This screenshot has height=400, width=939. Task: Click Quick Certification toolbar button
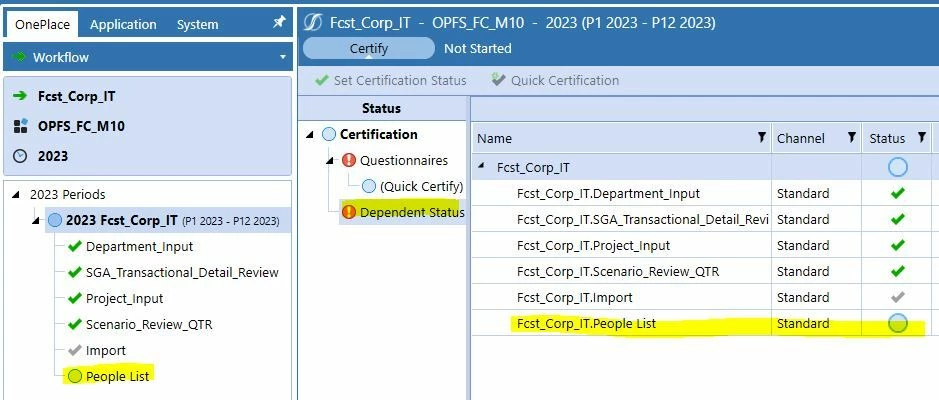[555, 80]
